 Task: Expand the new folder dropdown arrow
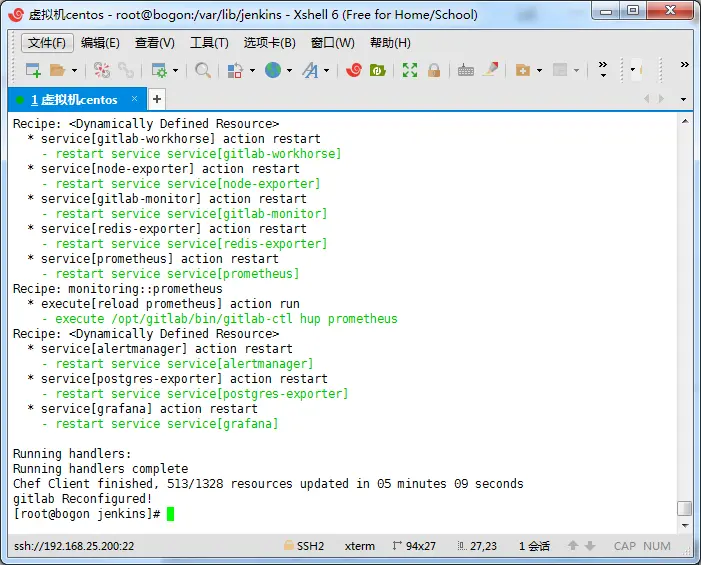(x=539, y=71)
